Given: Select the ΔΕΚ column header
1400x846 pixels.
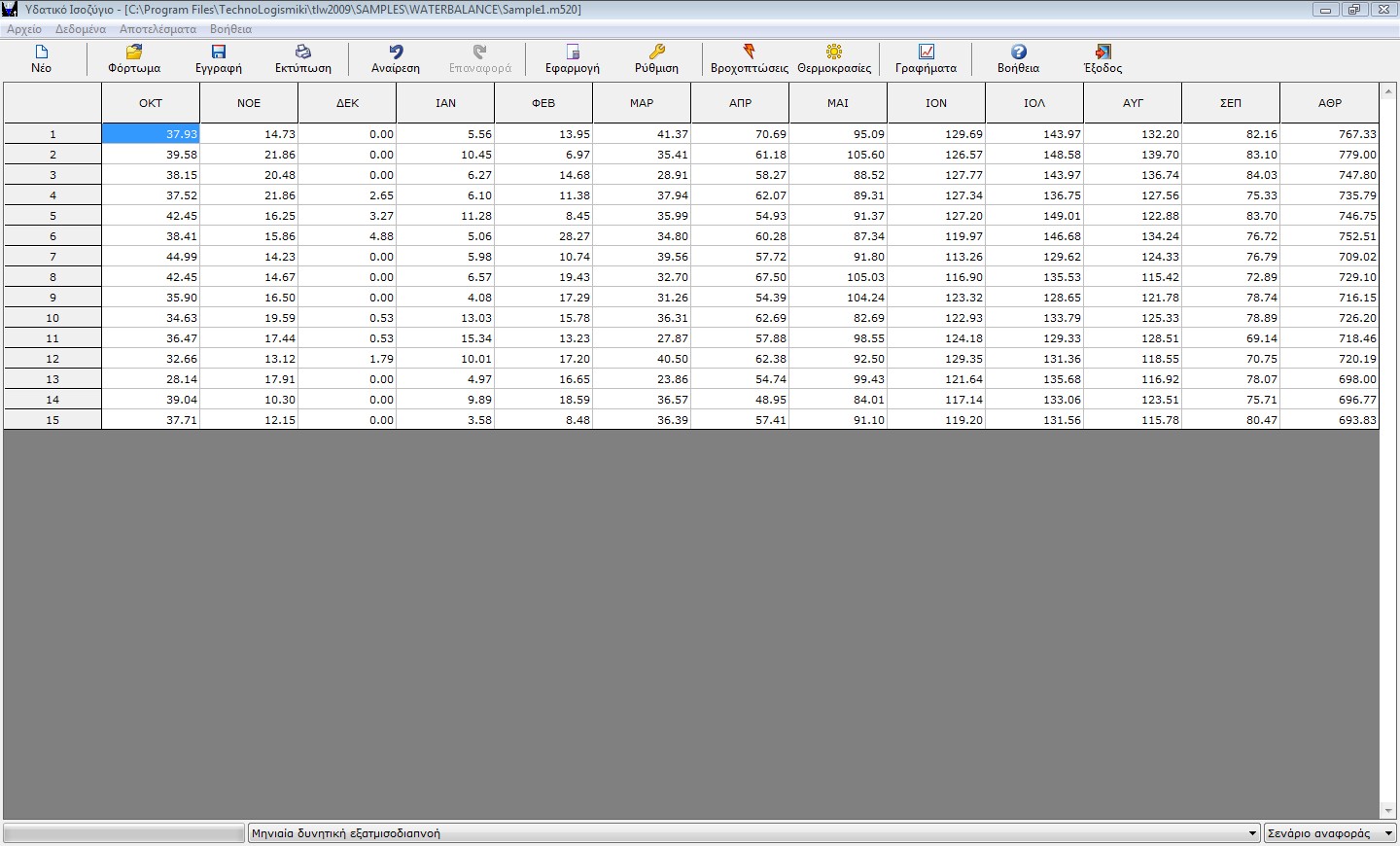Looking at the screenshot, I should 347,103.
